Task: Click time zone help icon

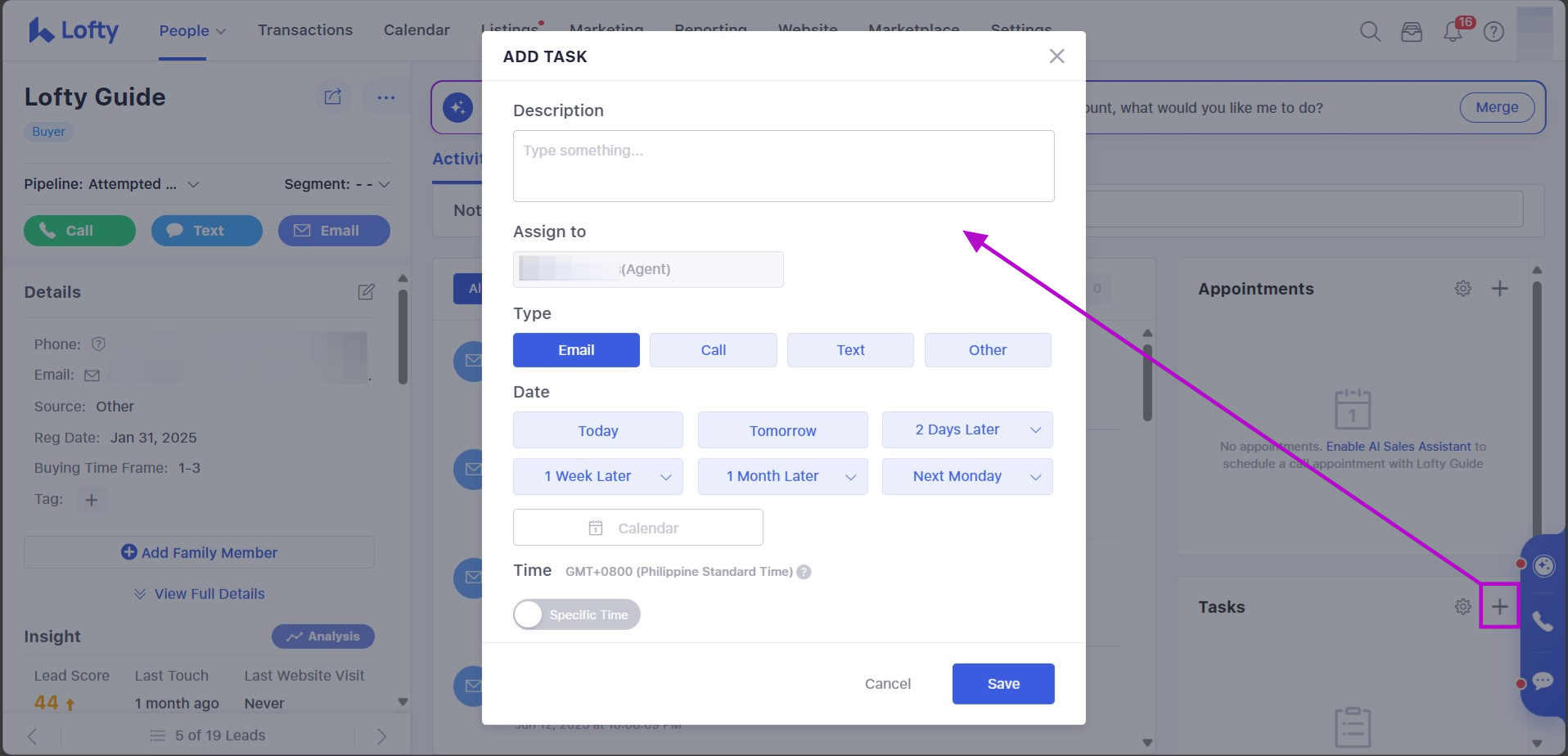Action: (x=804, y=572)
